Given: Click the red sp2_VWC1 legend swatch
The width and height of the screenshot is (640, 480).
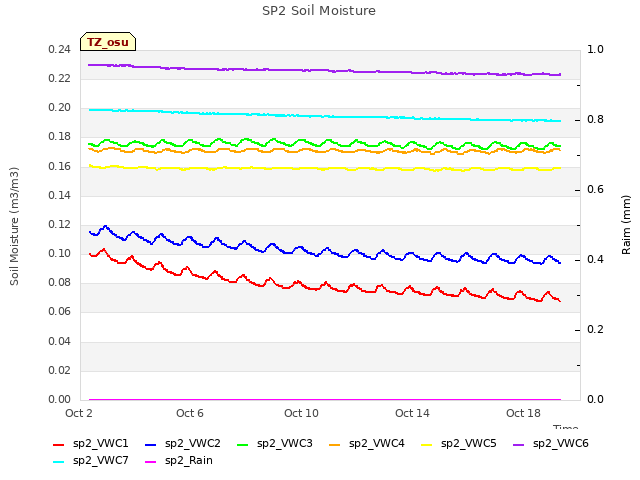Looking at the screenshot, I should click(59, 444).
